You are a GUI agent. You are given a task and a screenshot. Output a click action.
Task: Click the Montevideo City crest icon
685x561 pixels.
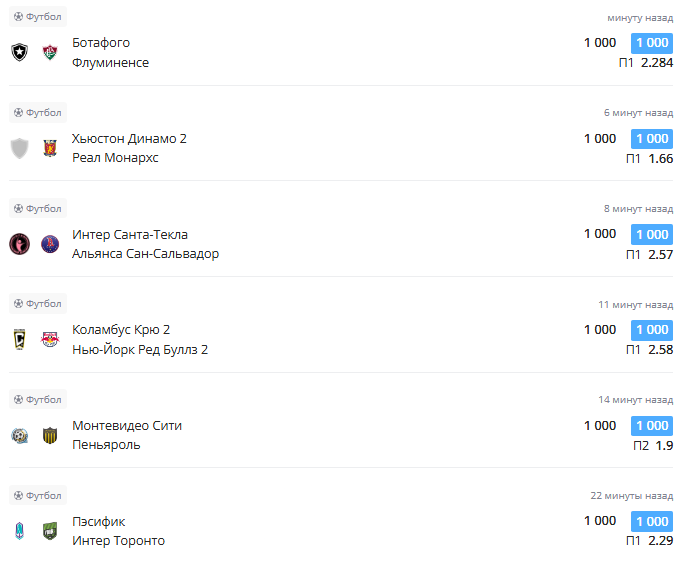click(19, 435)
